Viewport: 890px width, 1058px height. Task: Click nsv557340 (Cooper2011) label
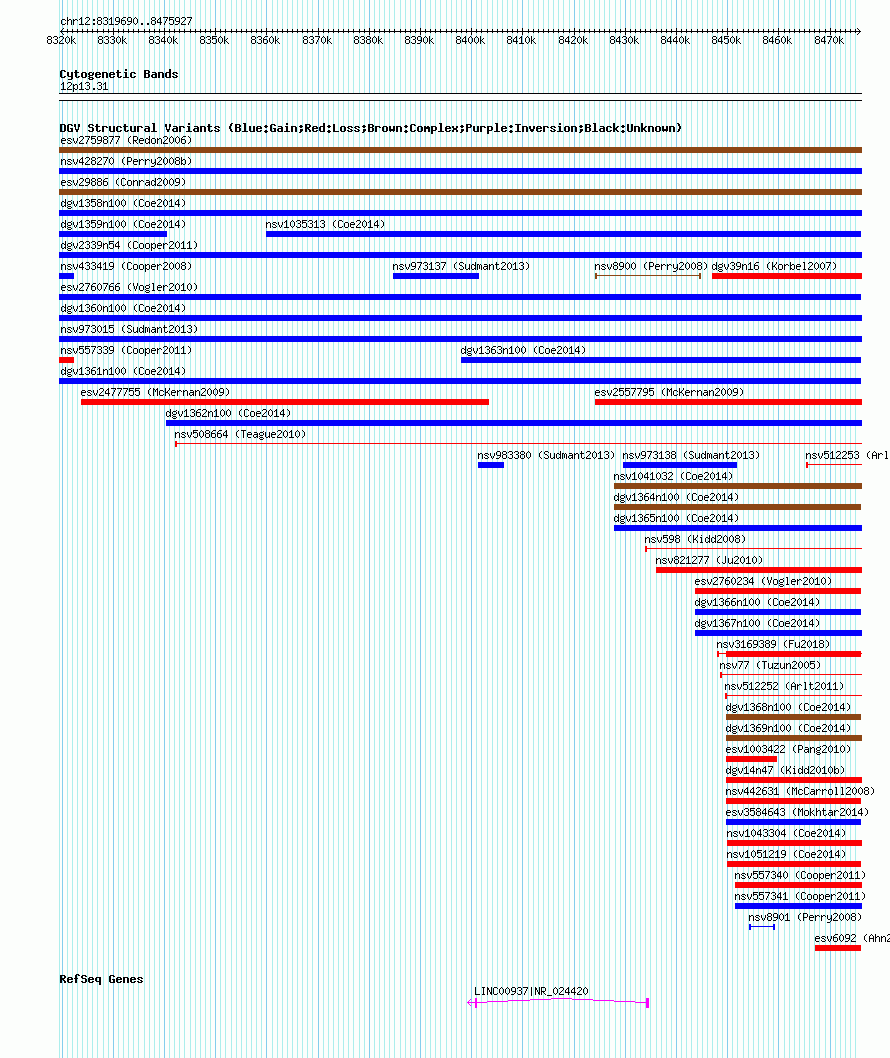800,874
